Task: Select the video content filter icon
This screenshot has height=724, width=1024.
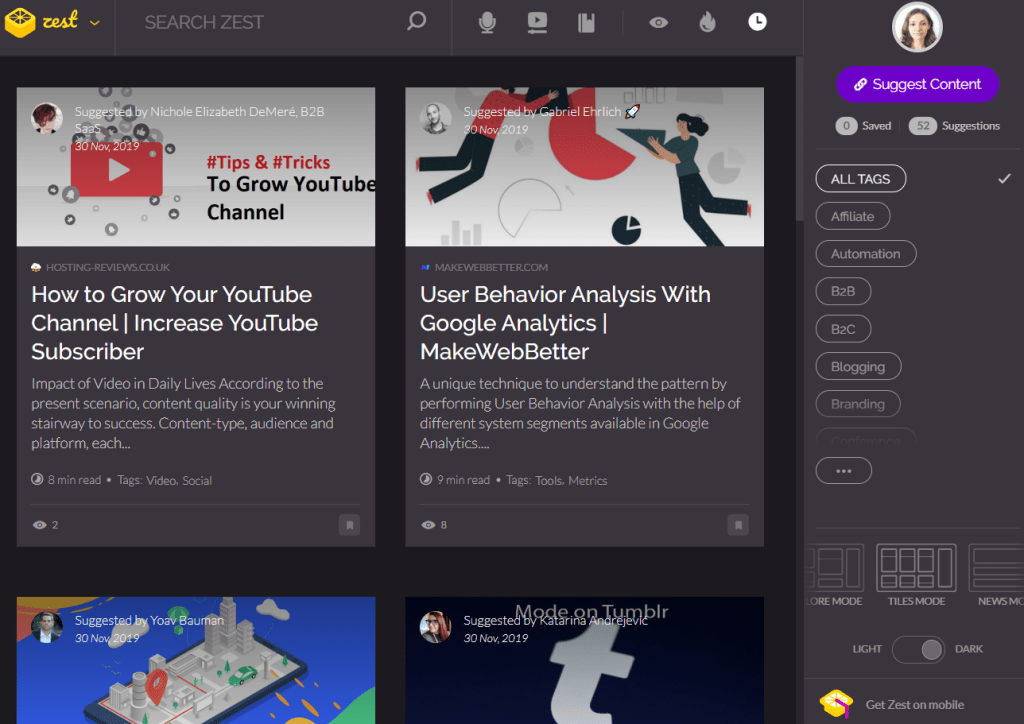Action: [x=537, y=22]
